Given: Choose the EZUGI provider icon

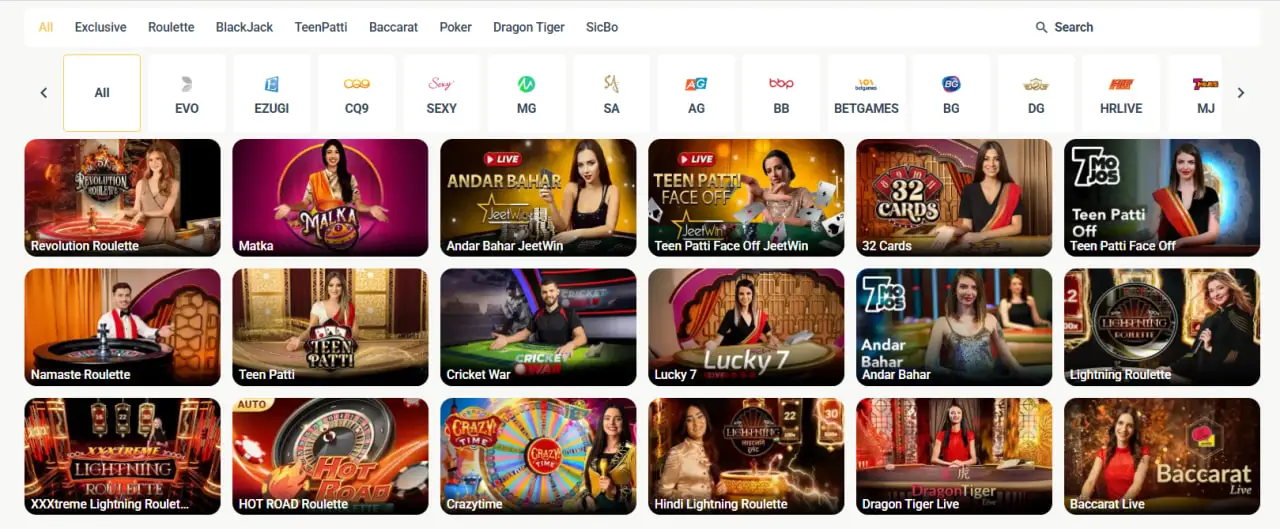Looking at the screenshot, I should click(x=271, y=93).
